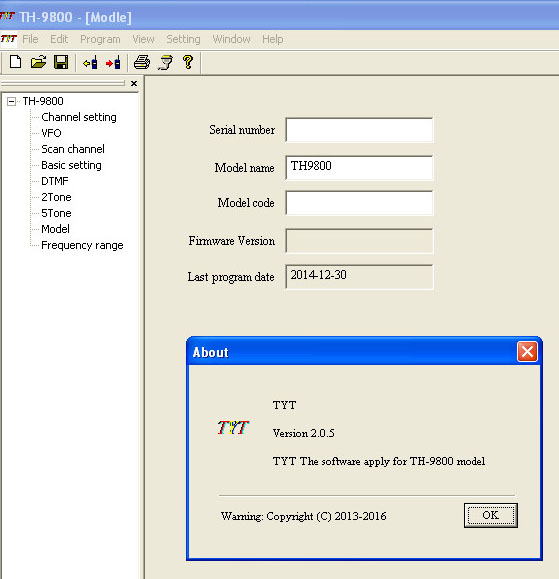
Task: Select DTMF in the tree
Action: point(55,181)
